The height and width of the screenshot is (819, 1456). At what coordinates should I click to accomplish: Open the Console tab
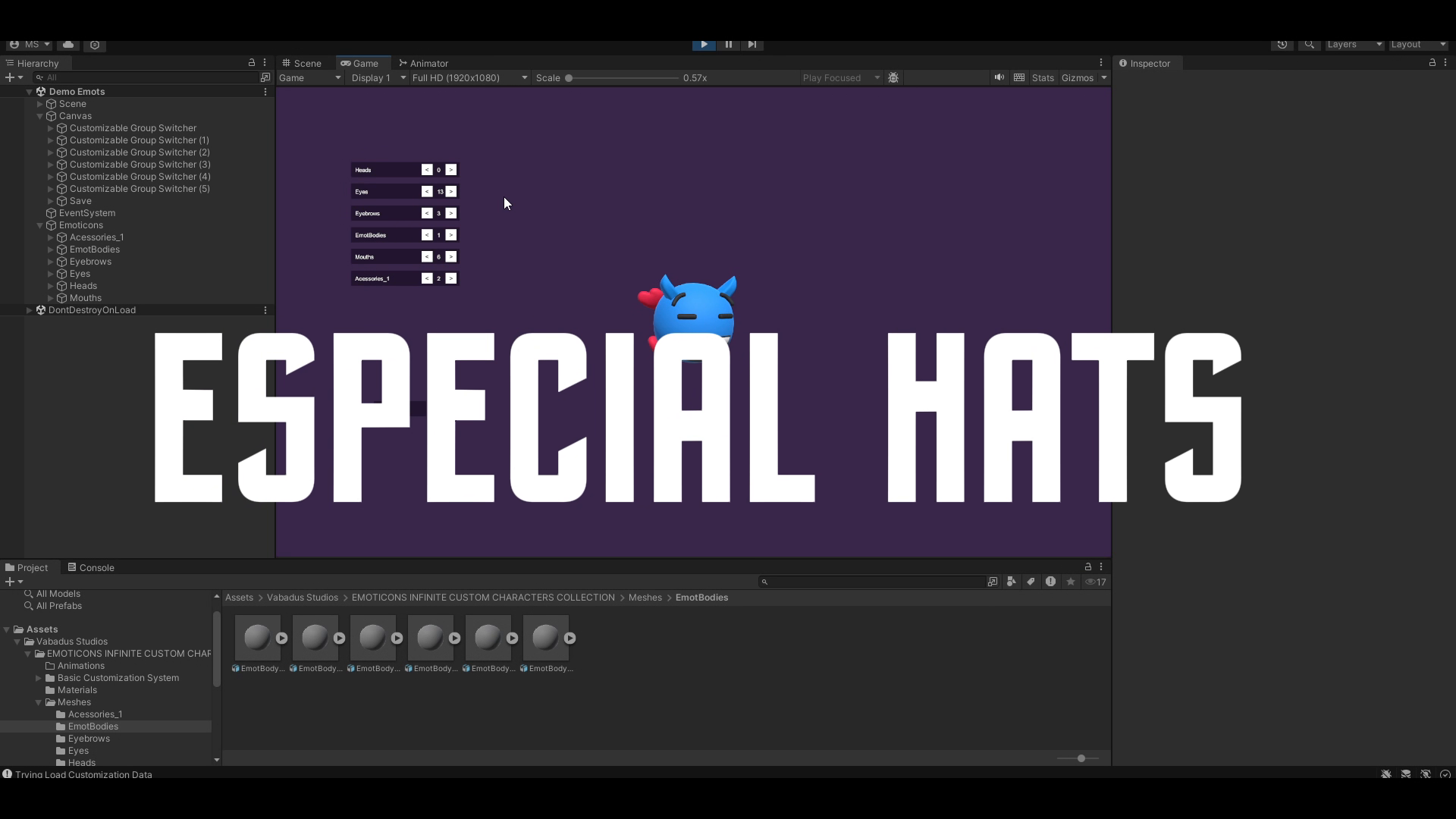click(90, 567)
